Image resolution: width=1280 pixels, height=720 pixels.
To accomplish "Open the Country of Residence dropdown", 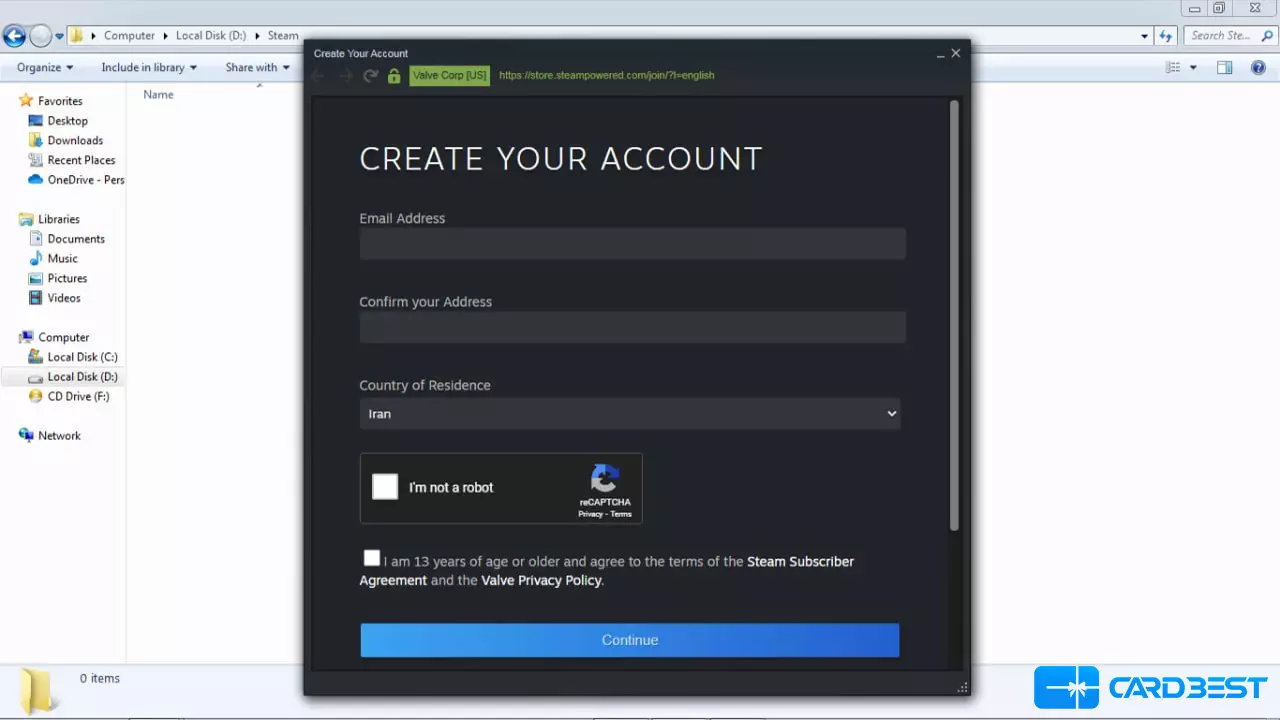I will coord(630,414).
